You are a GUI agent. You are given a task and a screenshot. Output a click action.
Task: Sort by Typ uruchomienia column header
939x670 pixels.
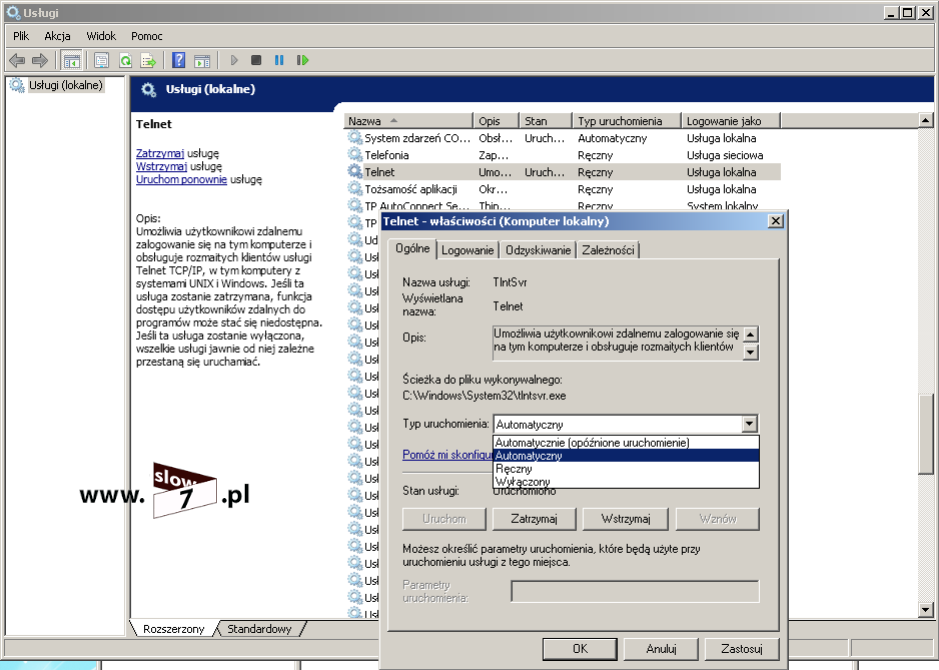[626, 121]
